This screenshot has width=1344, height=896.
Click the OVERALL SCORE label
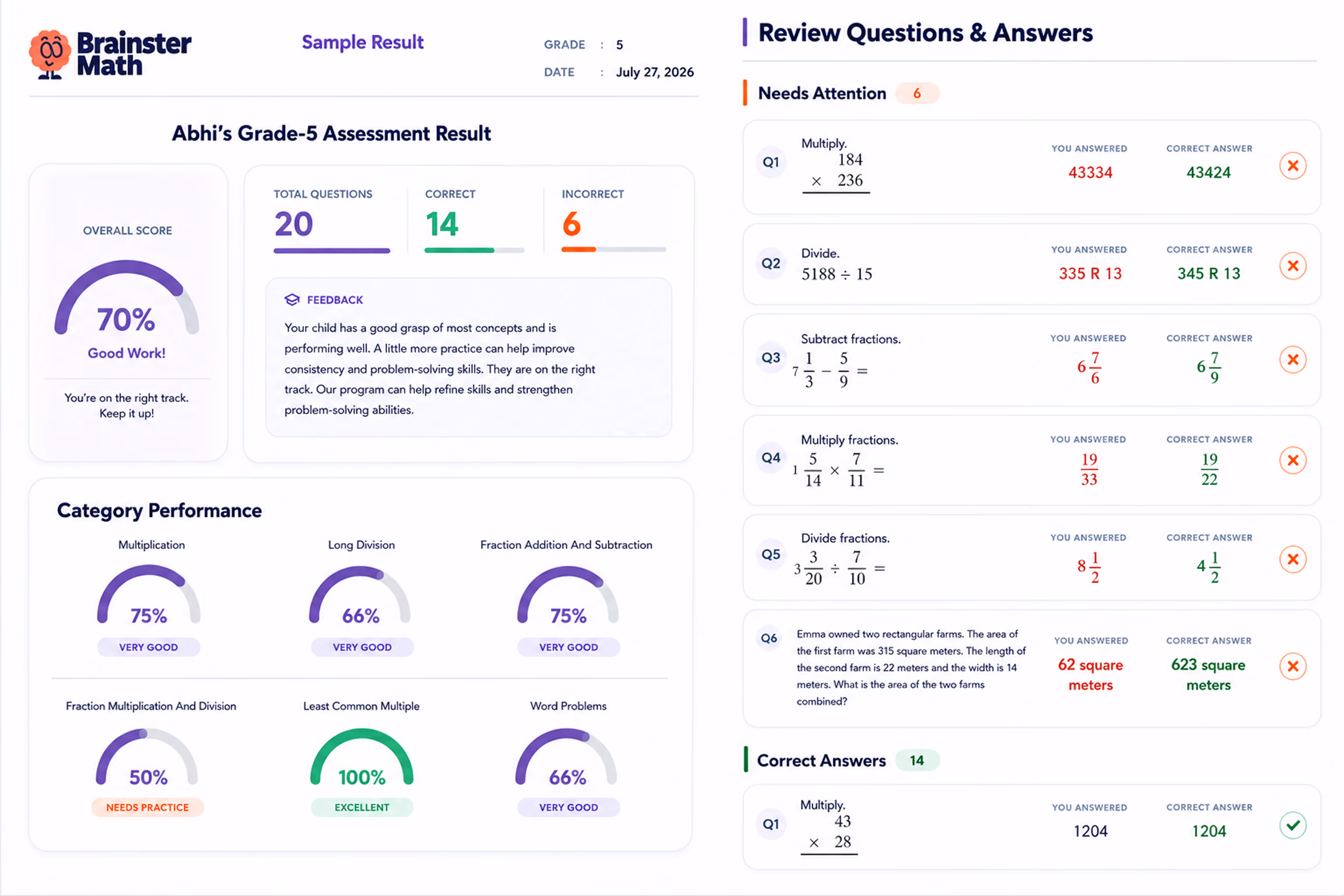127,231
